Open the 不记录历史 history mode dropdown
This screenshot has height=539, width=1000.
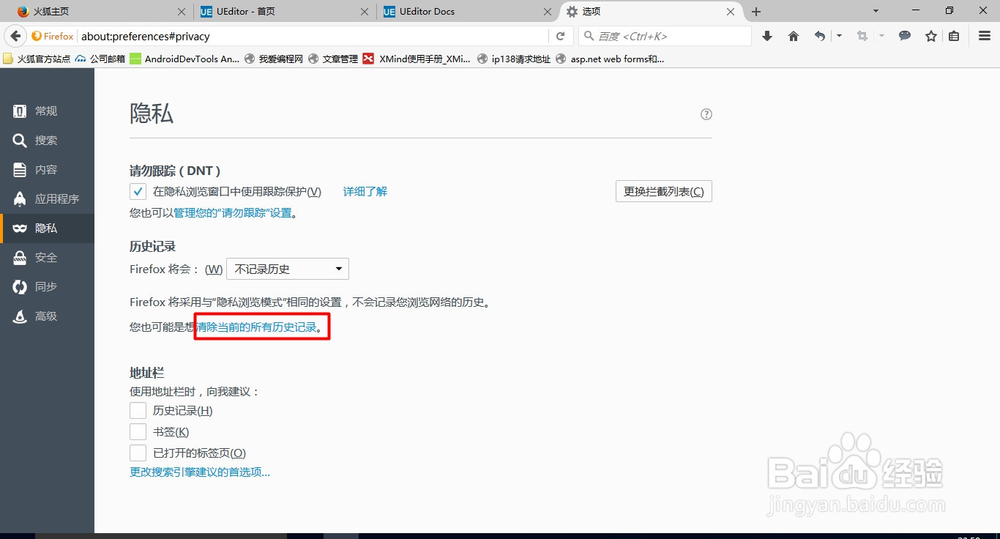pos(288,269)
